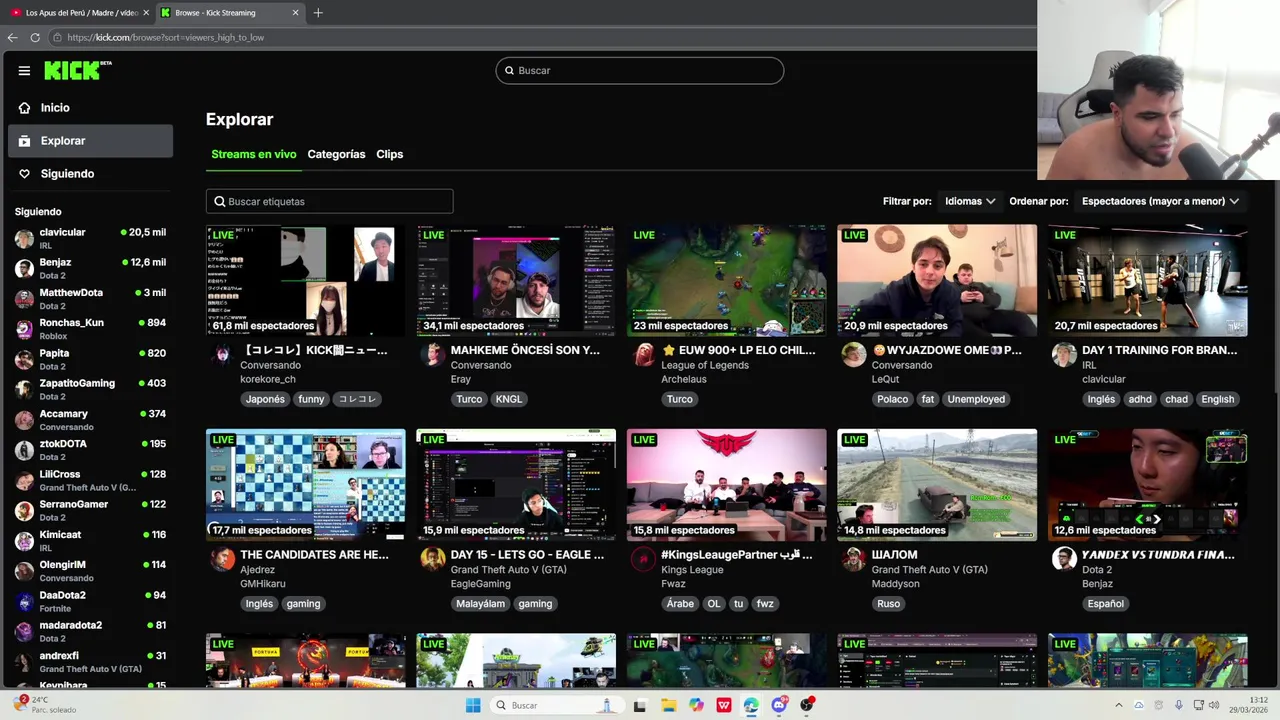
Task: Open DaaDota2 in the Siguiendo list
Action: tap(90, 601)
